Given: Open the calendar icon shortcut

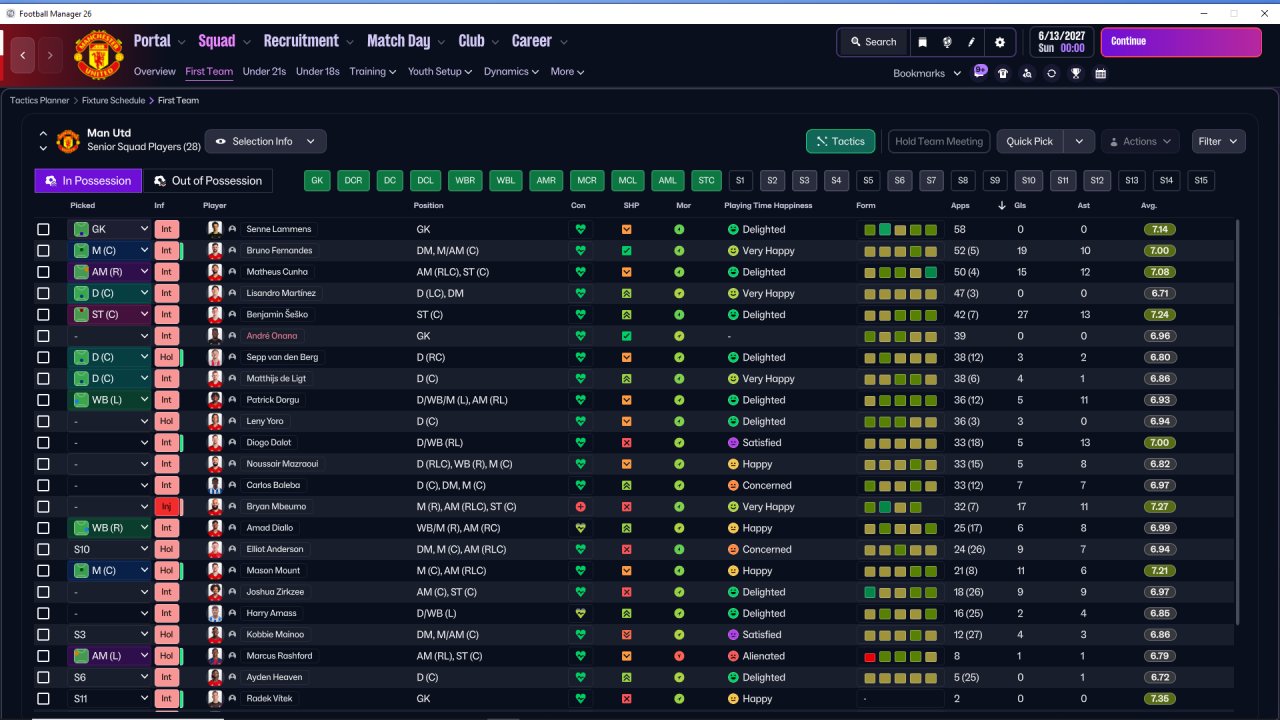Looking at the screenshot, I should [x=1100, y=73].
